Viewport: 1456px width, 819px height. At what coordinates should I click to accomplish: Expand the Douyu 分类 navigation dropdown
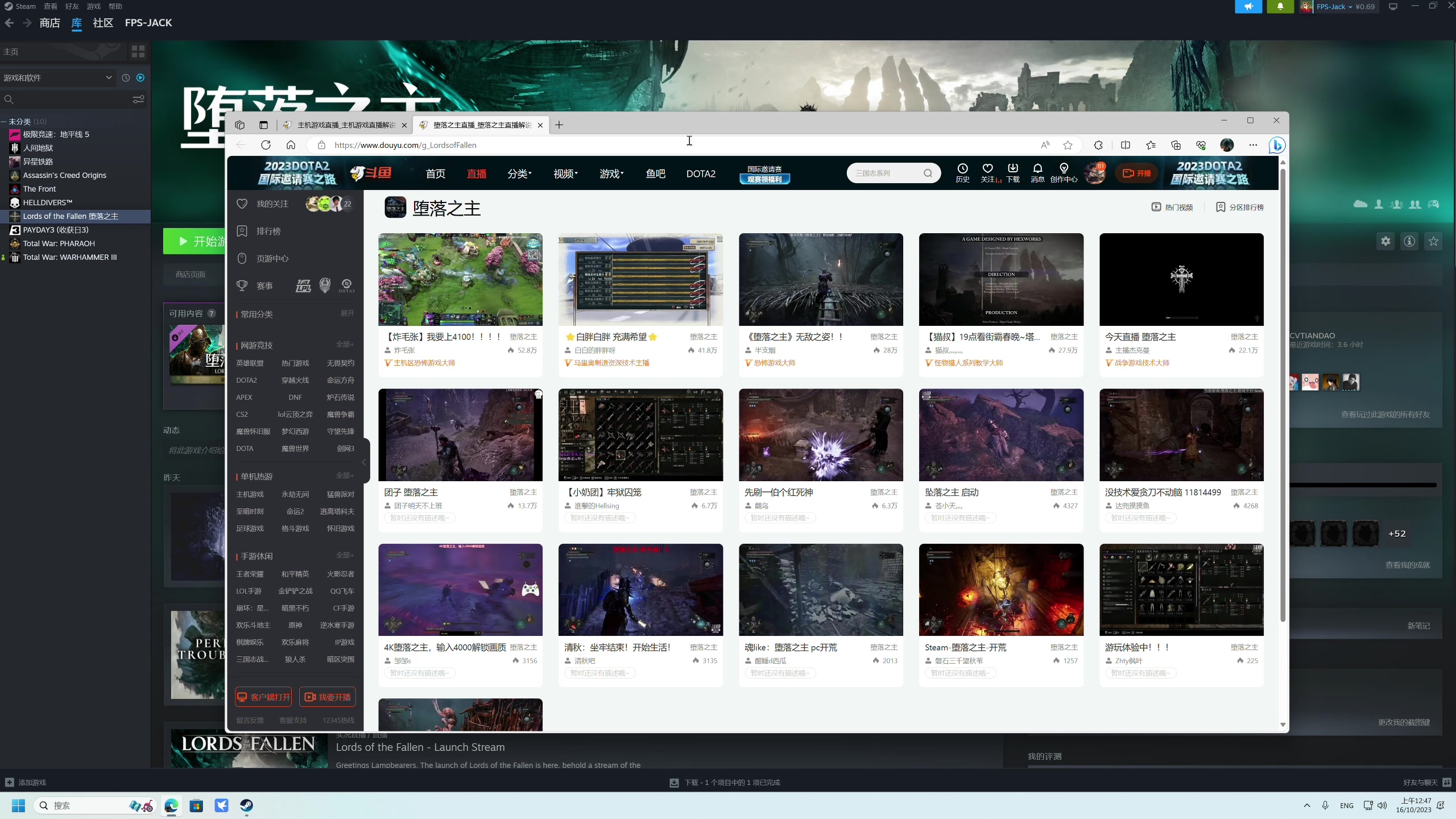point(519,173)
